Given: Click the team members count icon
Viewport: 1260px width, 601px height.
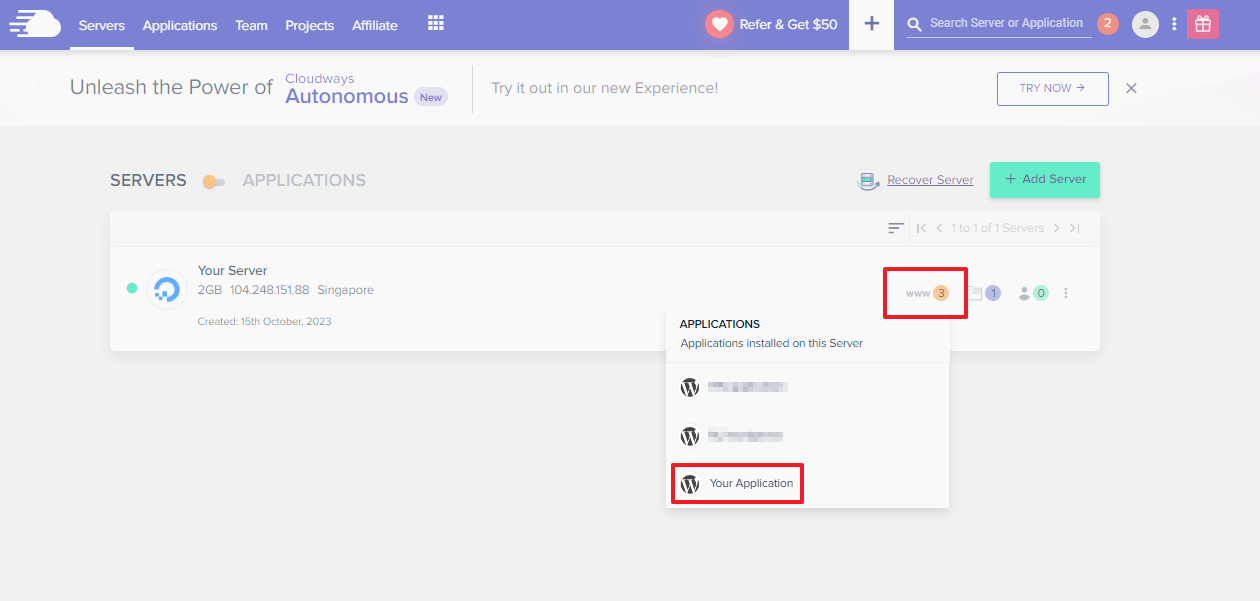Looking at the screenshot, I should click(x=1033, y=293).
